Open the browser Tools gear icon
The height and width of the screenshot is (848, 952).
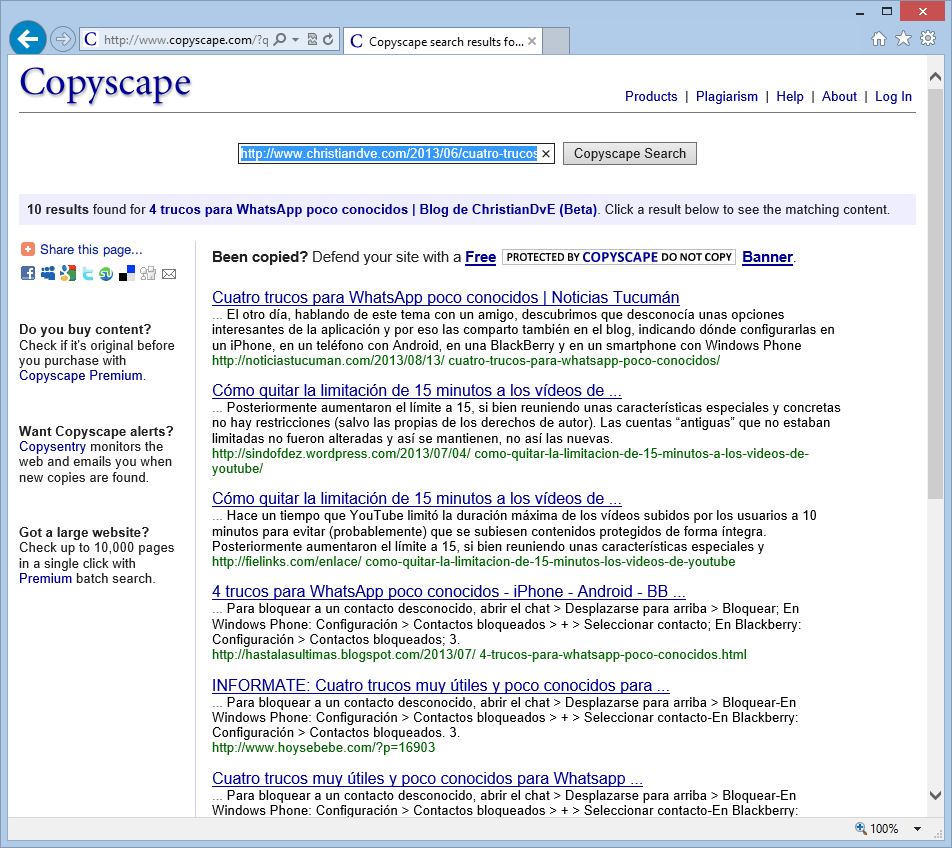point(928,39)
